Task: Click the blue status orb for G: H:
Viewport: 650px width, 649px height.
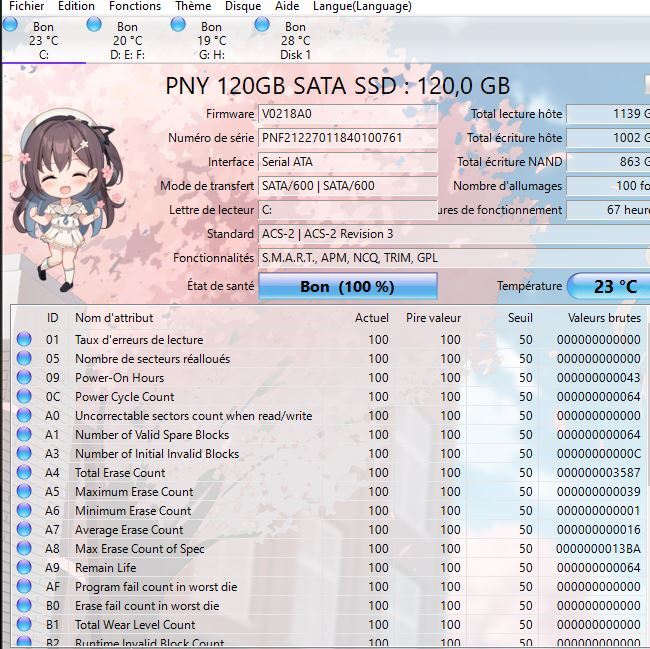Action: [x=178, y=24]
